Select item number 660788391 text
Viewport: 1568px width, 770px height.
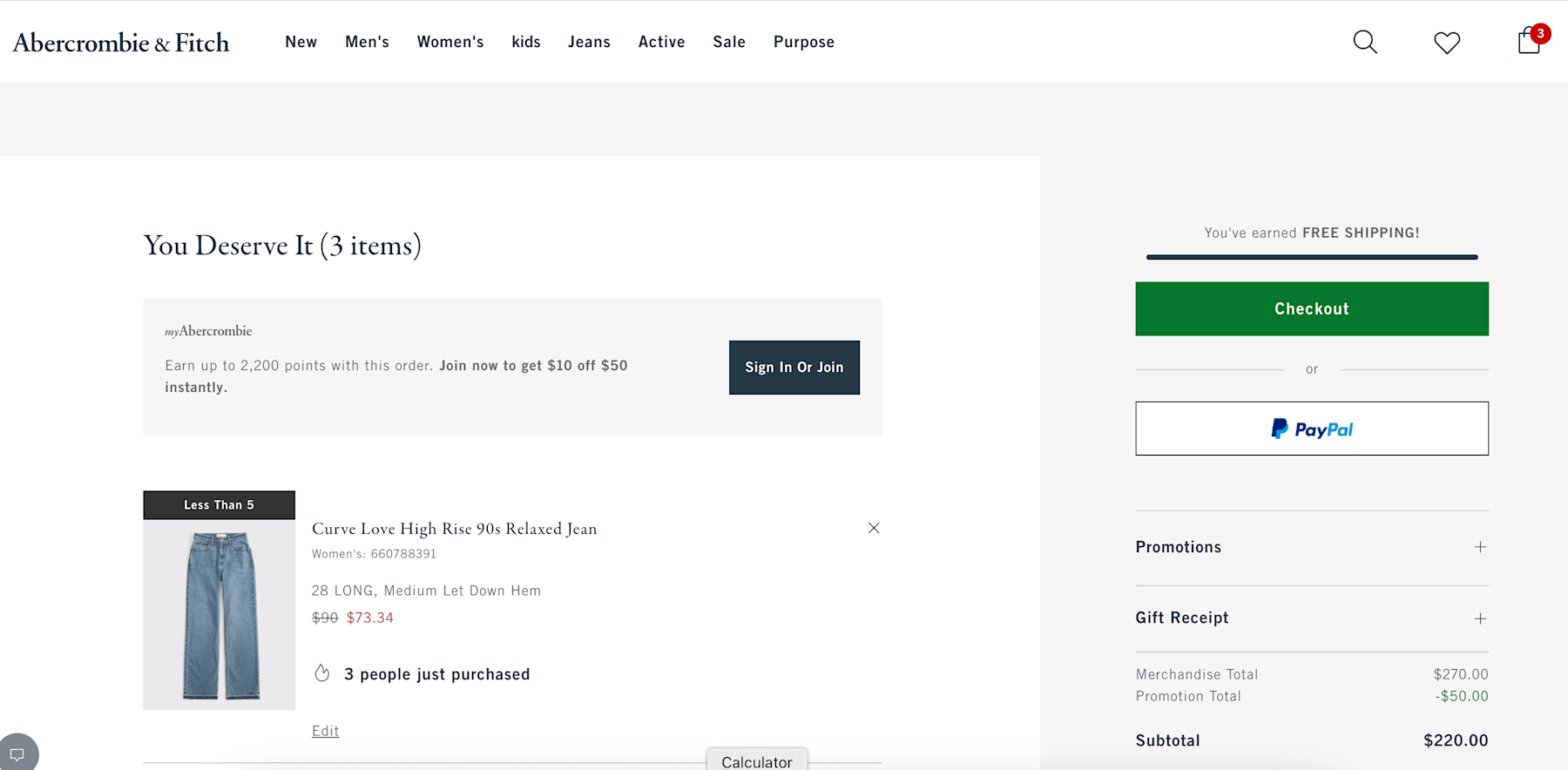(x=403, y=554)
